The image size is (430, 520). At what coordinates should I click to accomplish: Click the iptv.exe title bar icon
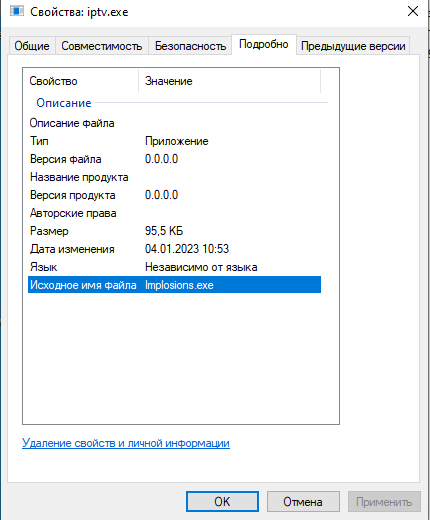tap(17, 11)
